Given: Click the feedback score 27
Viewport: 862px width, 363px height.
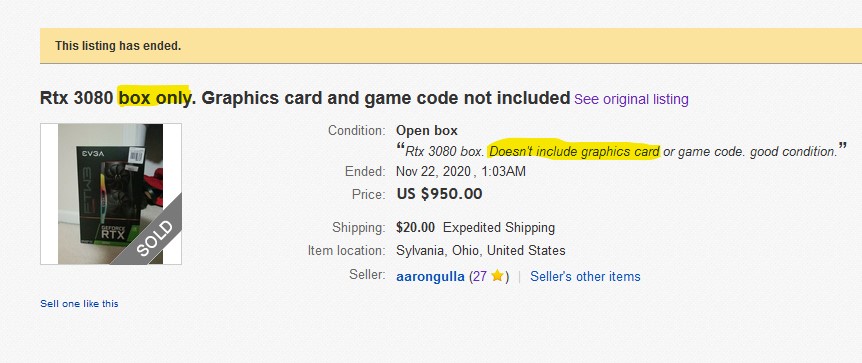Looking at the screenshot, I should pos(479,276).
